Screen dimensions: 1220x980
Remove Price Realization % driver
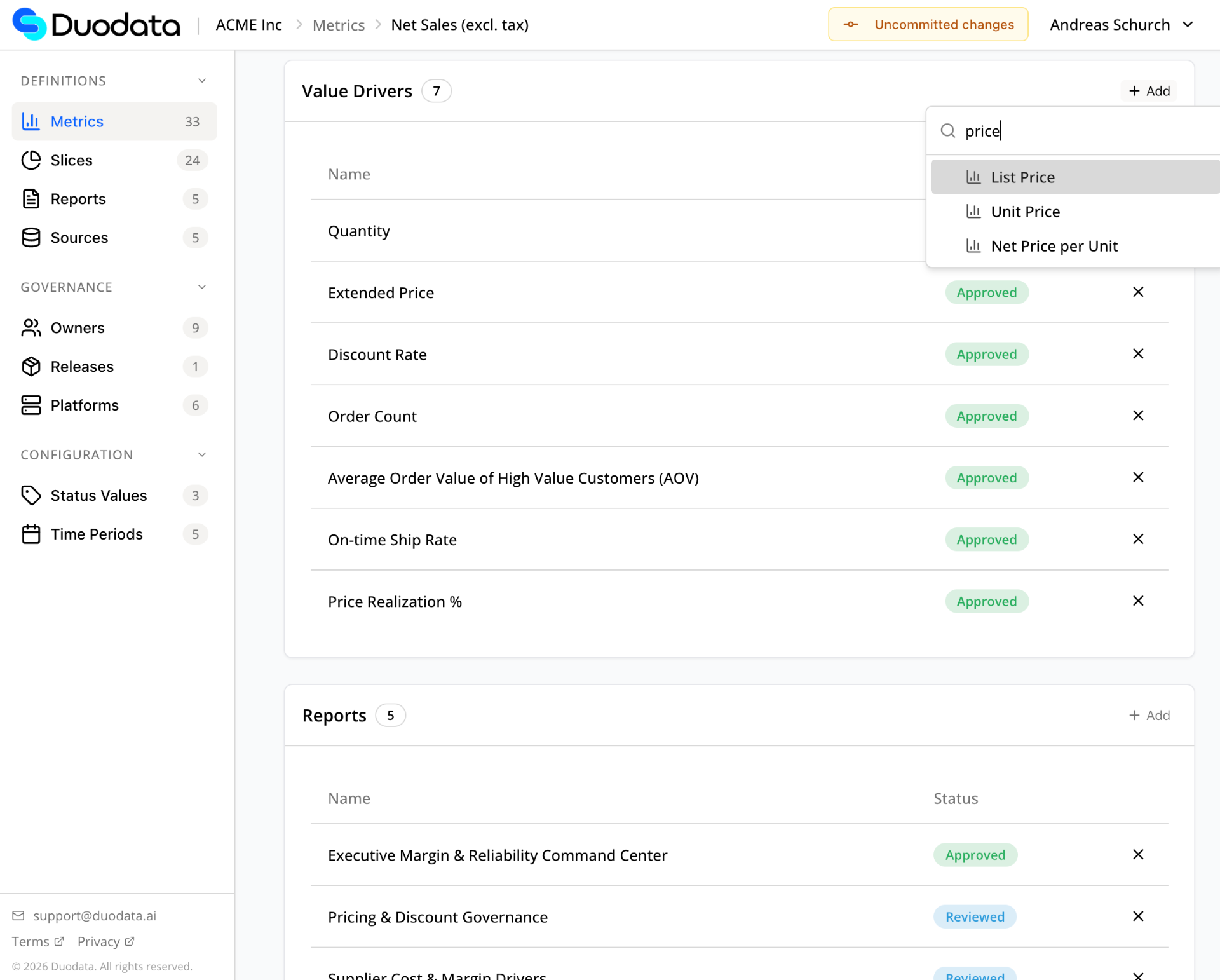[1138, 601]
